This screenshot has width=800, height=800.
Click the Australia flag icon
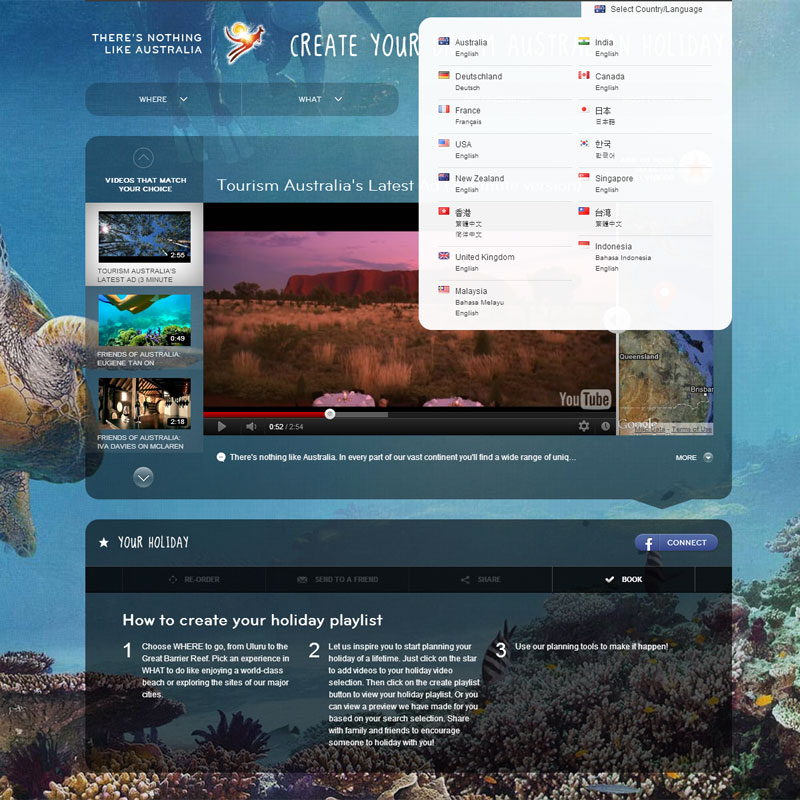[444, 41]
